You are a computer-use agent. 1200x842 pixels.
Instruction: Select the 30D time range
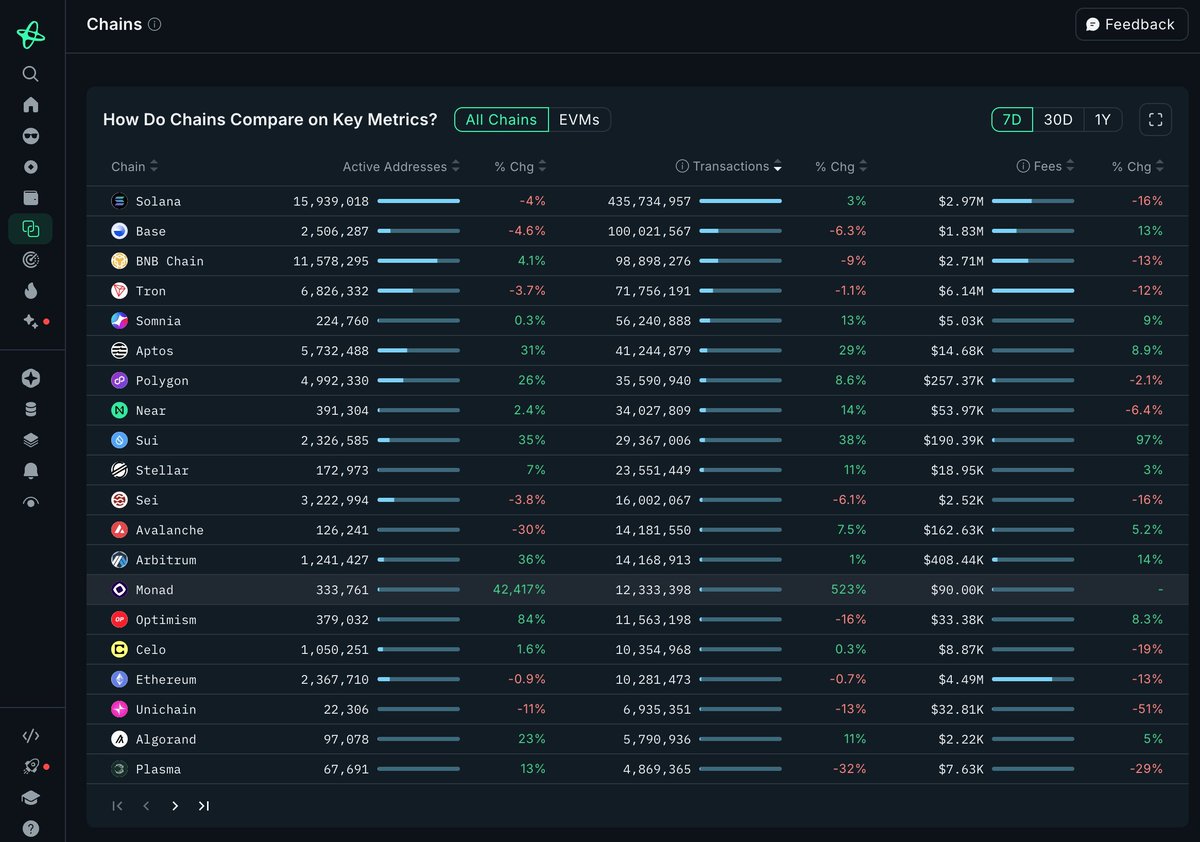click(1057, 119)
